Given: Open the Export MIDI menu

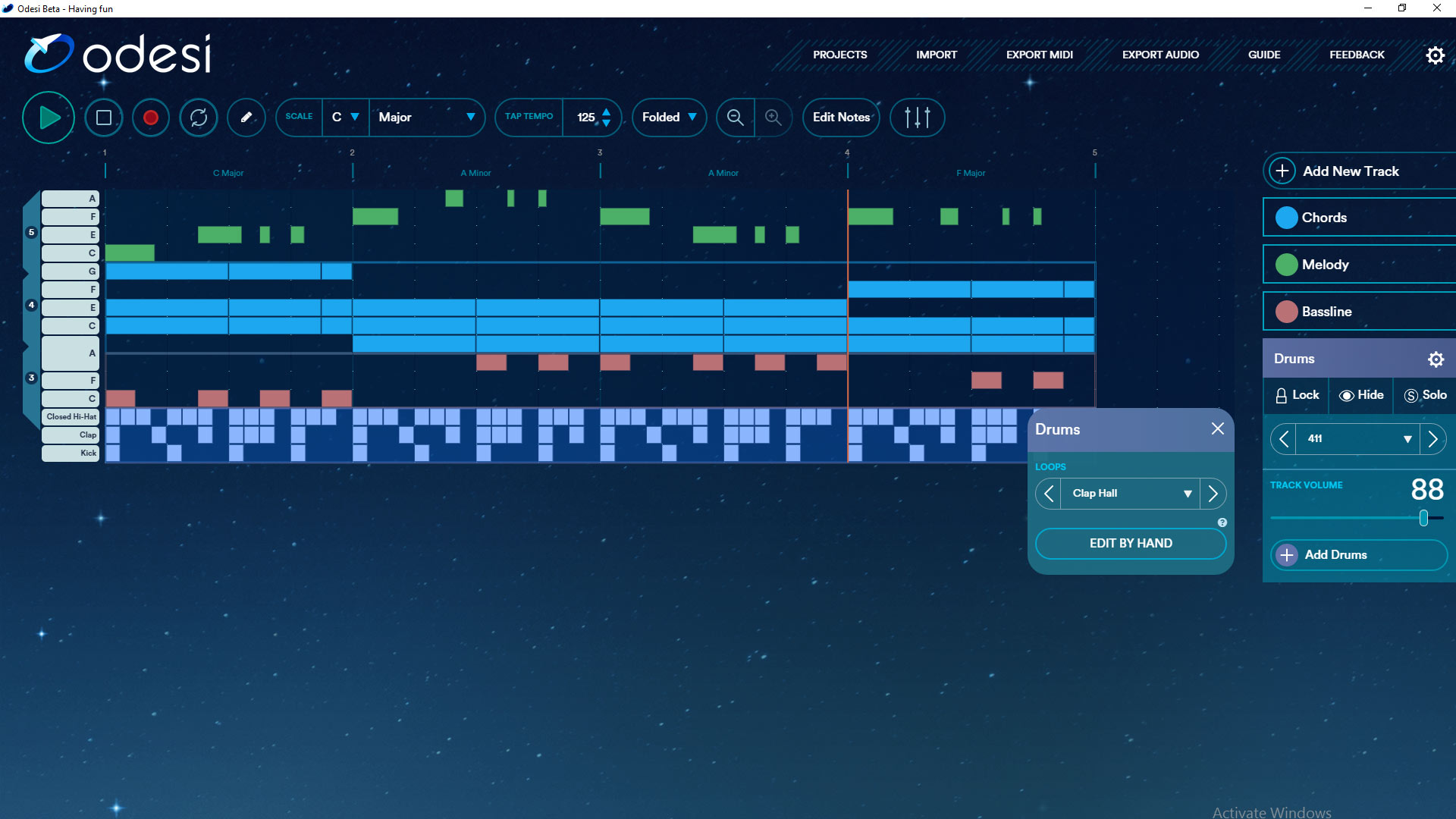Looking at the screenshot, I should coord(1039,55).
